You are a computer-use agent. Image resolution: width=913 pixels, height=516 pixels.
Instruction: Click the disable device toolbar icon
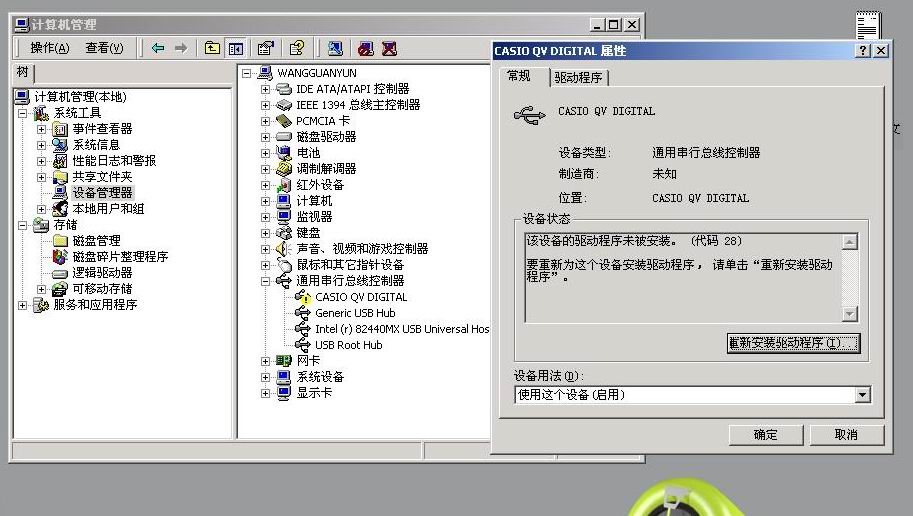point(366,48)
